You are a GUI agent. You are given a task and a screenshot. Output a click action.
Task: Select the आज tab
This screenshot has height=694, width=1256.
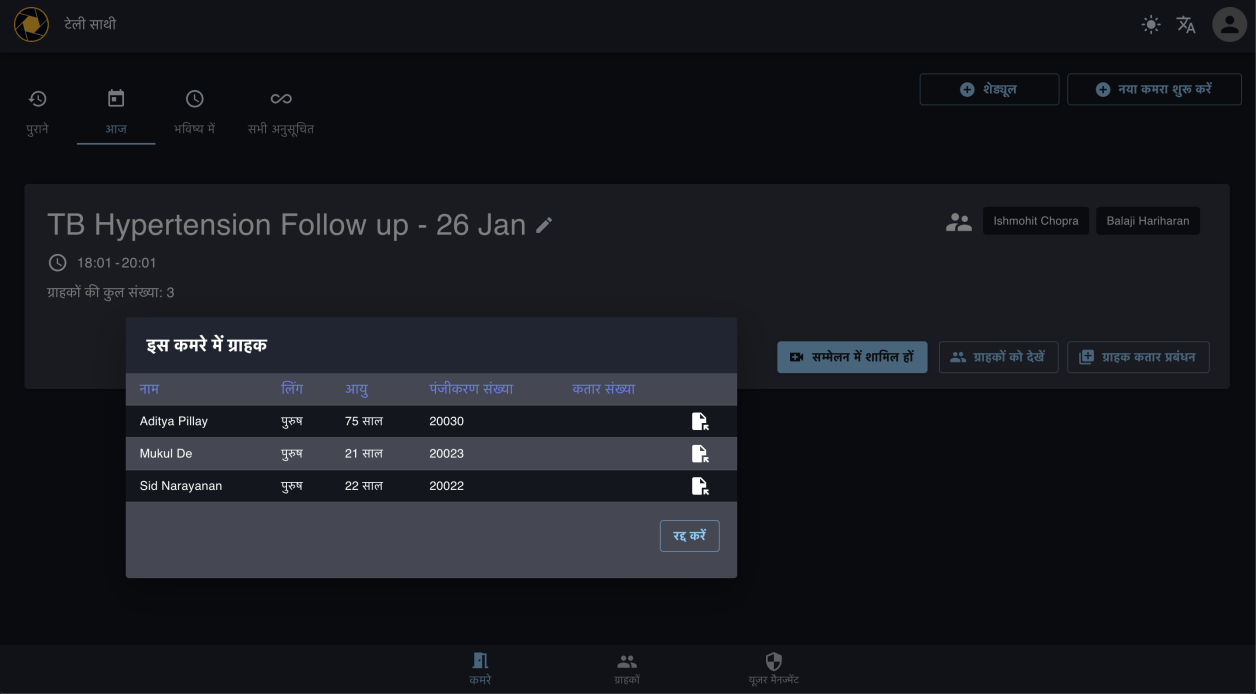(x=116, y=112)
